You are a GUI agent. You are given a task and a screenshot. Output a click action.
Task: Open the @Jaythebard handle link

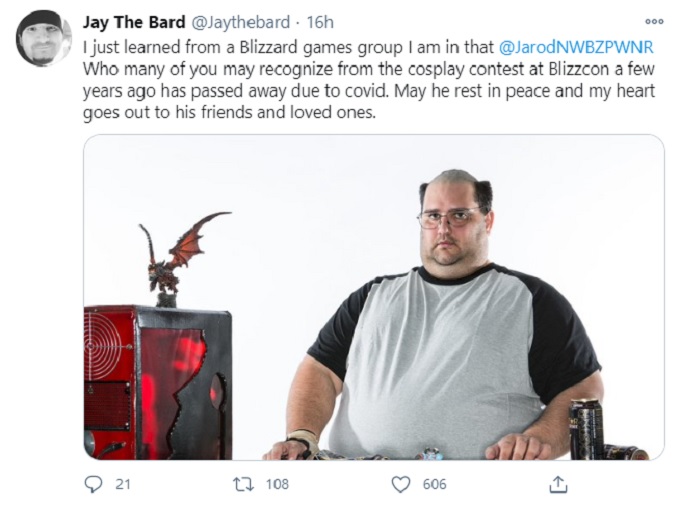tap(240, 22)
